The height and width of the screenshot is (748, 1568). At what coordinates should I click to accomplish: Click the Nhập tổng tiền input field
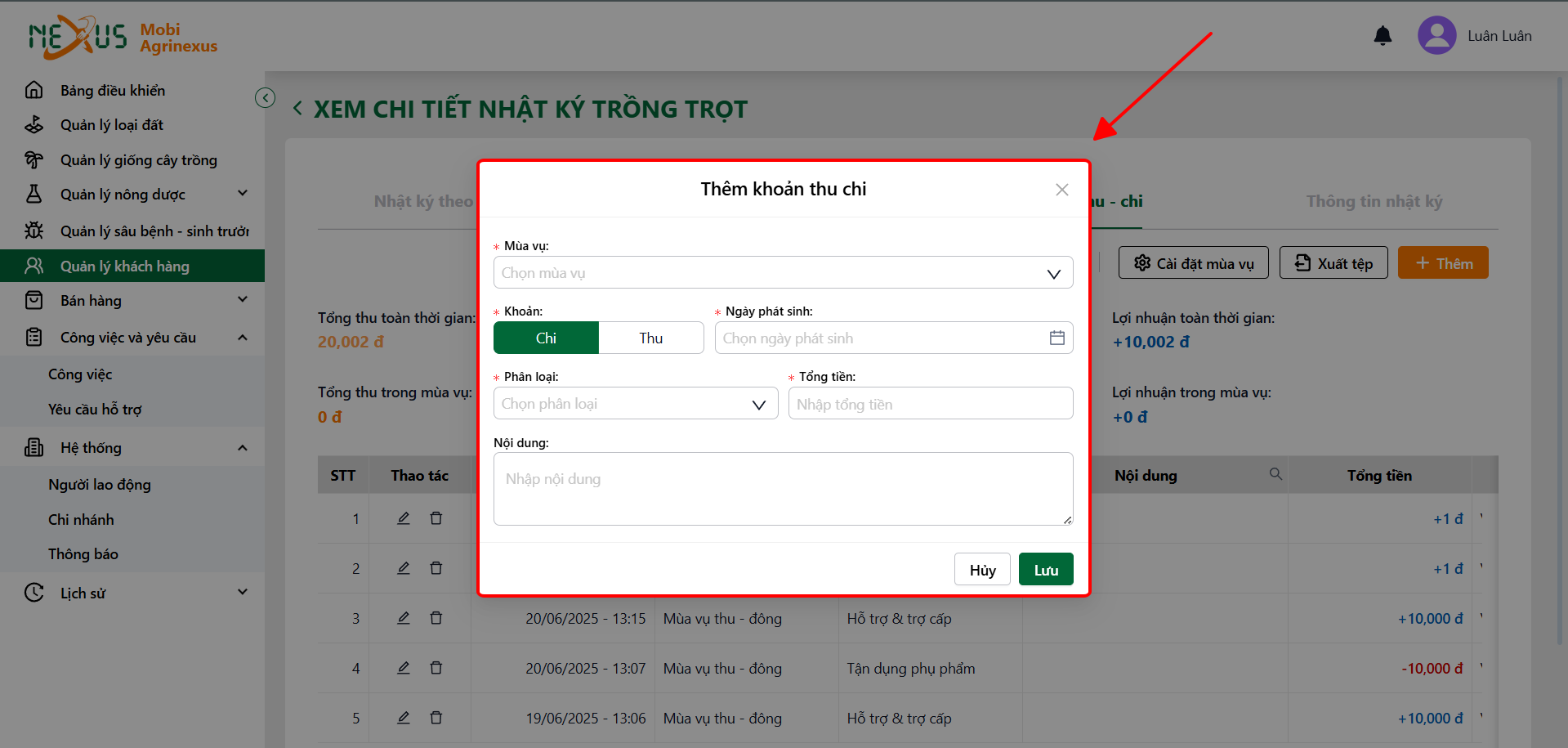pos(931,403)
